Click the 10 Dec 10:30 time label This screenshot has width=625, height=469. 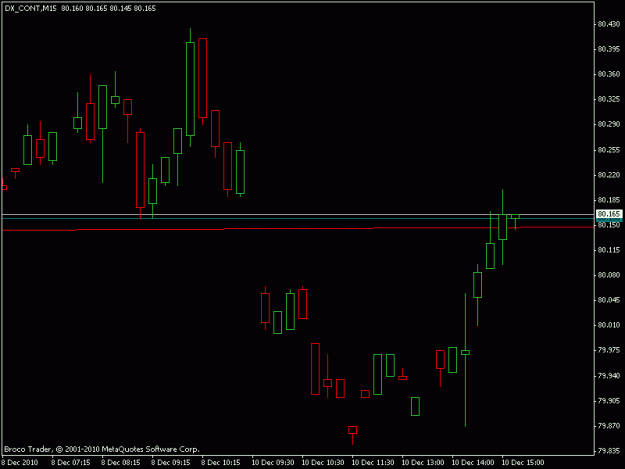(323, 463)
